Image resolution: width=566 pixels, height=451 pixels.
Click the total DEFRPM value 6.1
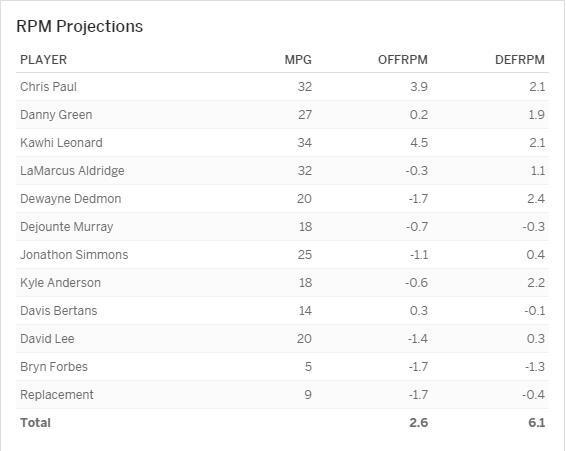[536, 422]
